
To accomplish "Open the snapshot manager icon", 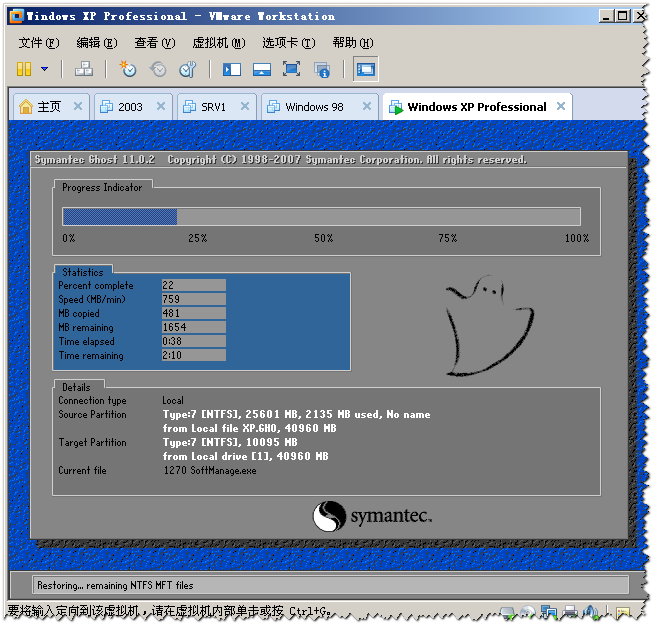I will coord(188,69).
